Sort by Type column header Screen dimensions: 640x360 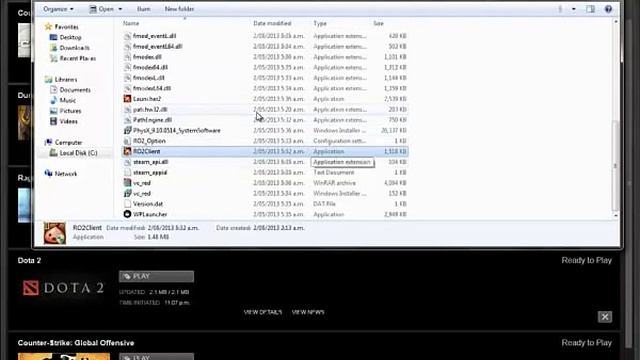(320, 23)
